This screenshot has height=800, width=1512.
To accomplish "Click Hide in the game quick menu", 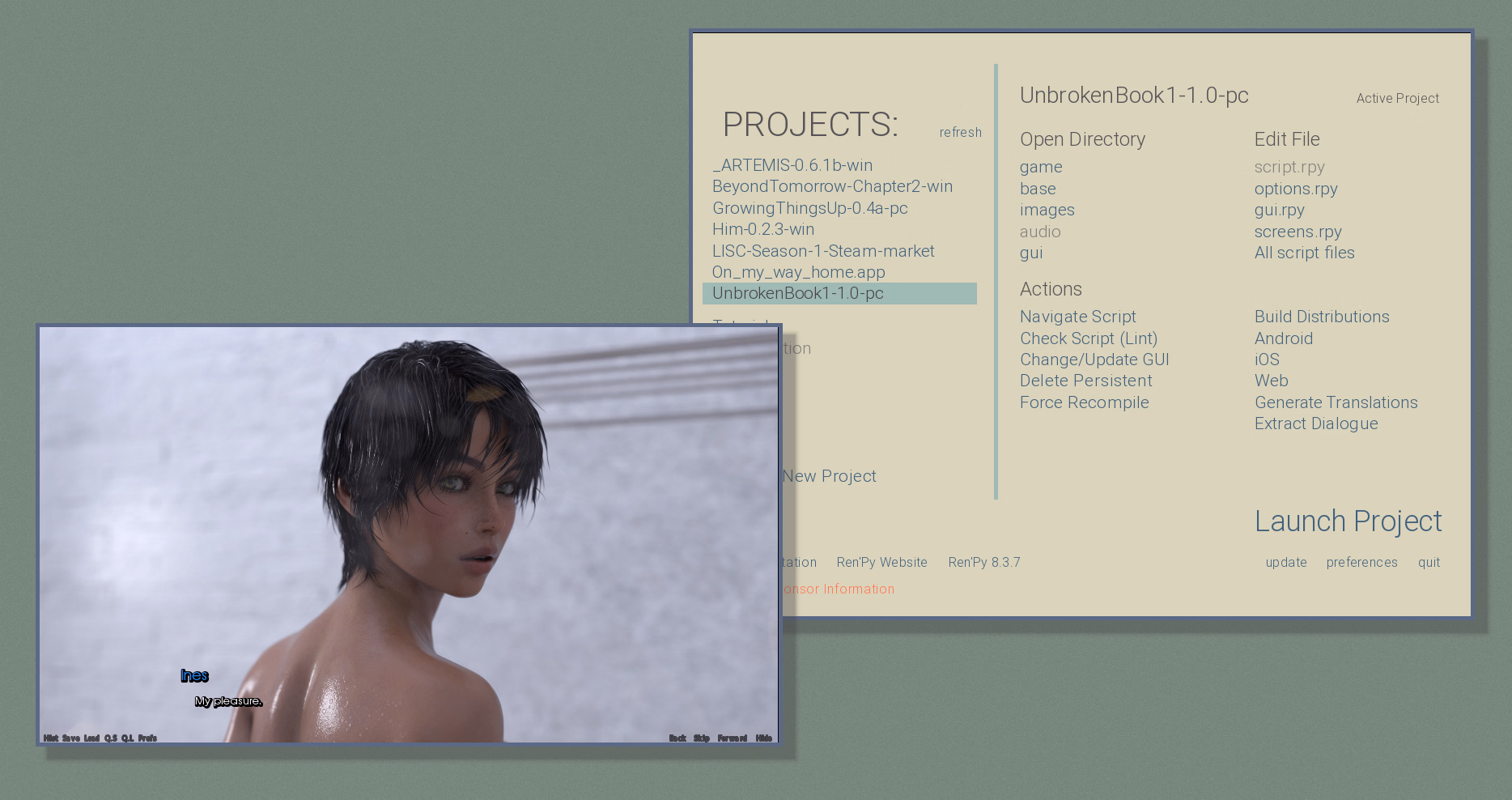I will pos(763,738).
